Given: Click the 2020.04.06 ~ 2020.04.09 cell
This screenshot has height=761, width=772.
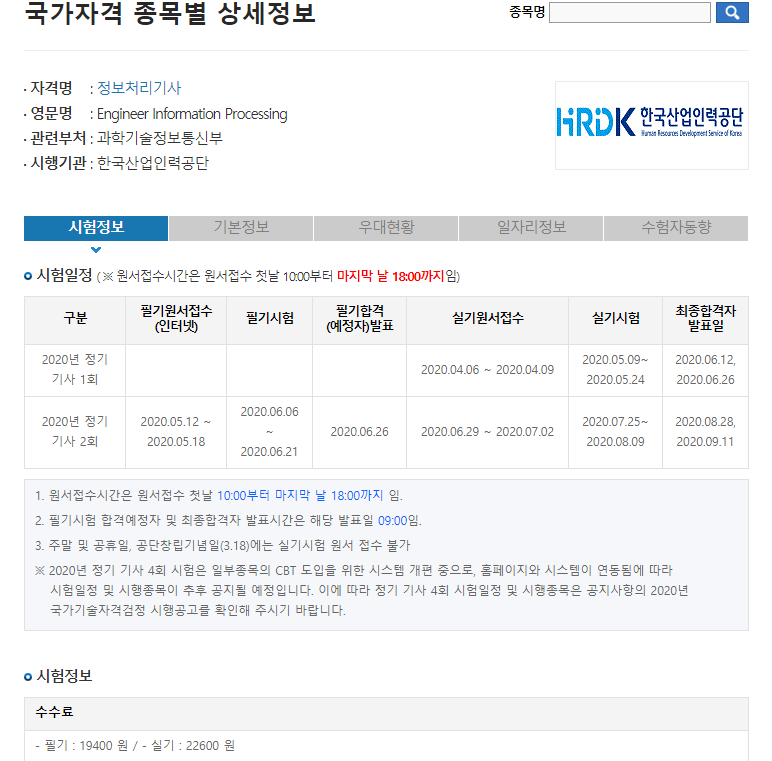Looking at the screenshot, I should pyautogui.click(x=487, y=370).
